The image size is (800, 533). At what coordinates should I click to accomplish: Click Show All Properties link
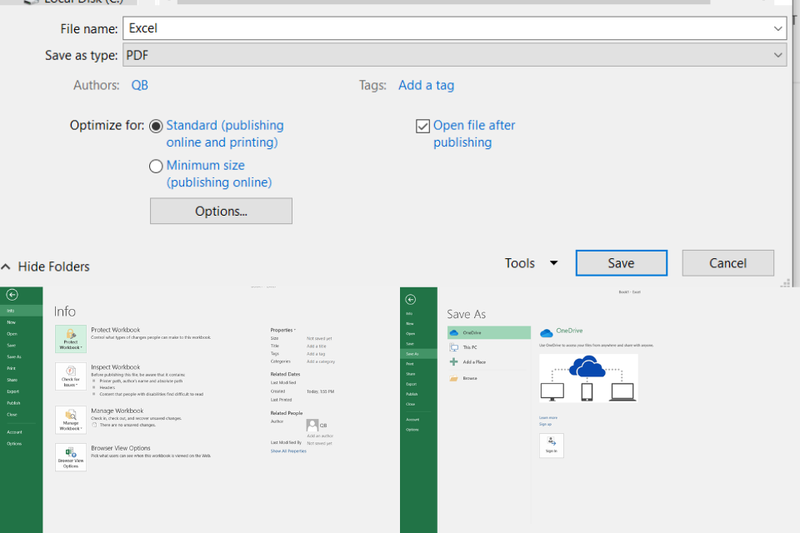(x=288, y=451)
